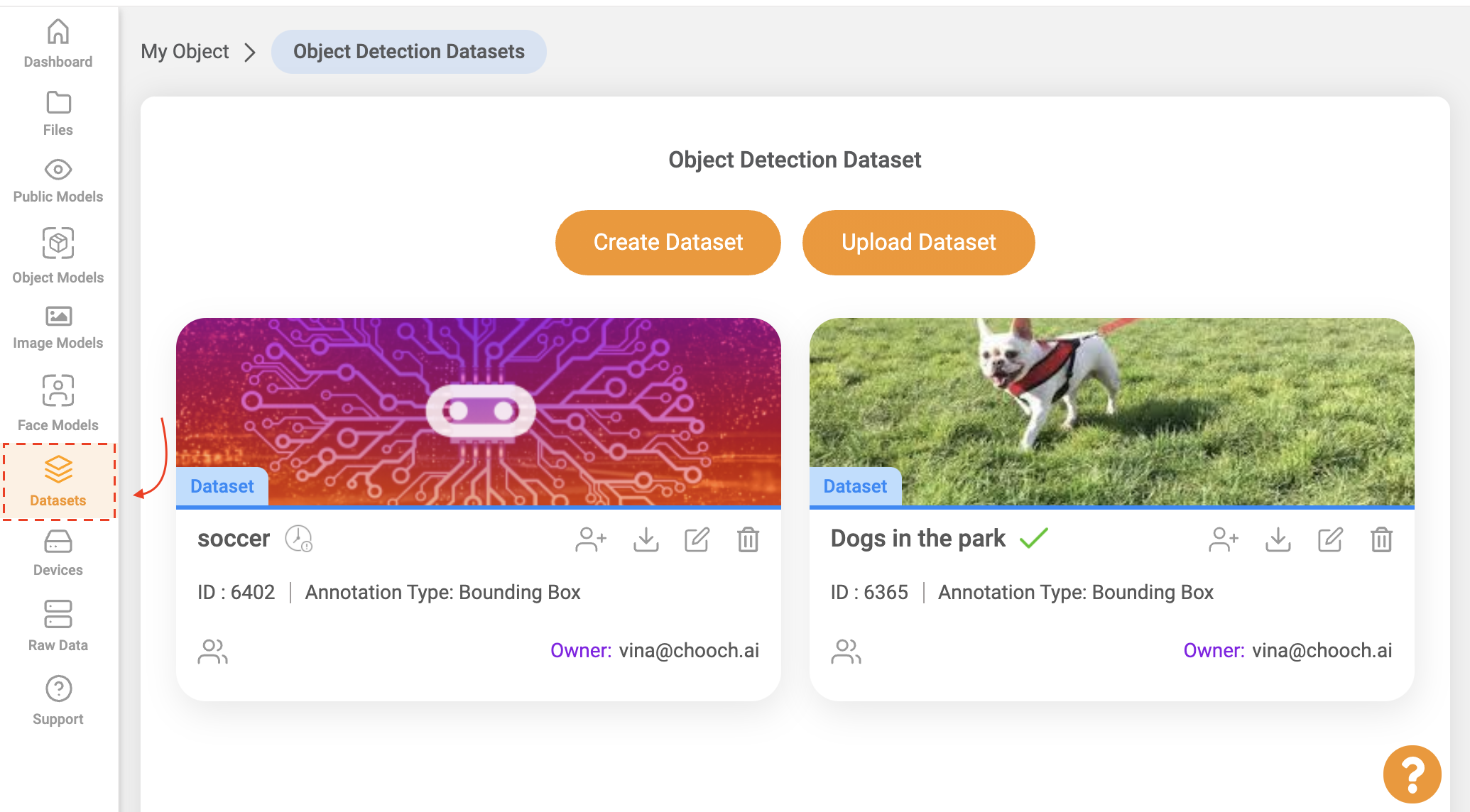The height and width of the screenshot is (812, 1470).
Task: Delete the Dogs in the park dataset
Action: point(1381,539)
